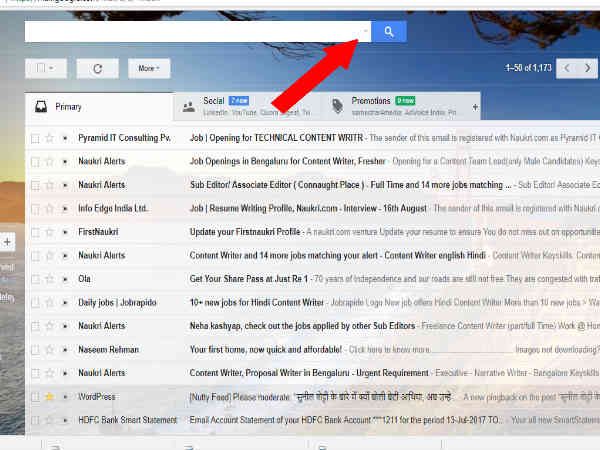Add a new inbox tab with plus
The image size is (600, 450).
tap(475, 107)
